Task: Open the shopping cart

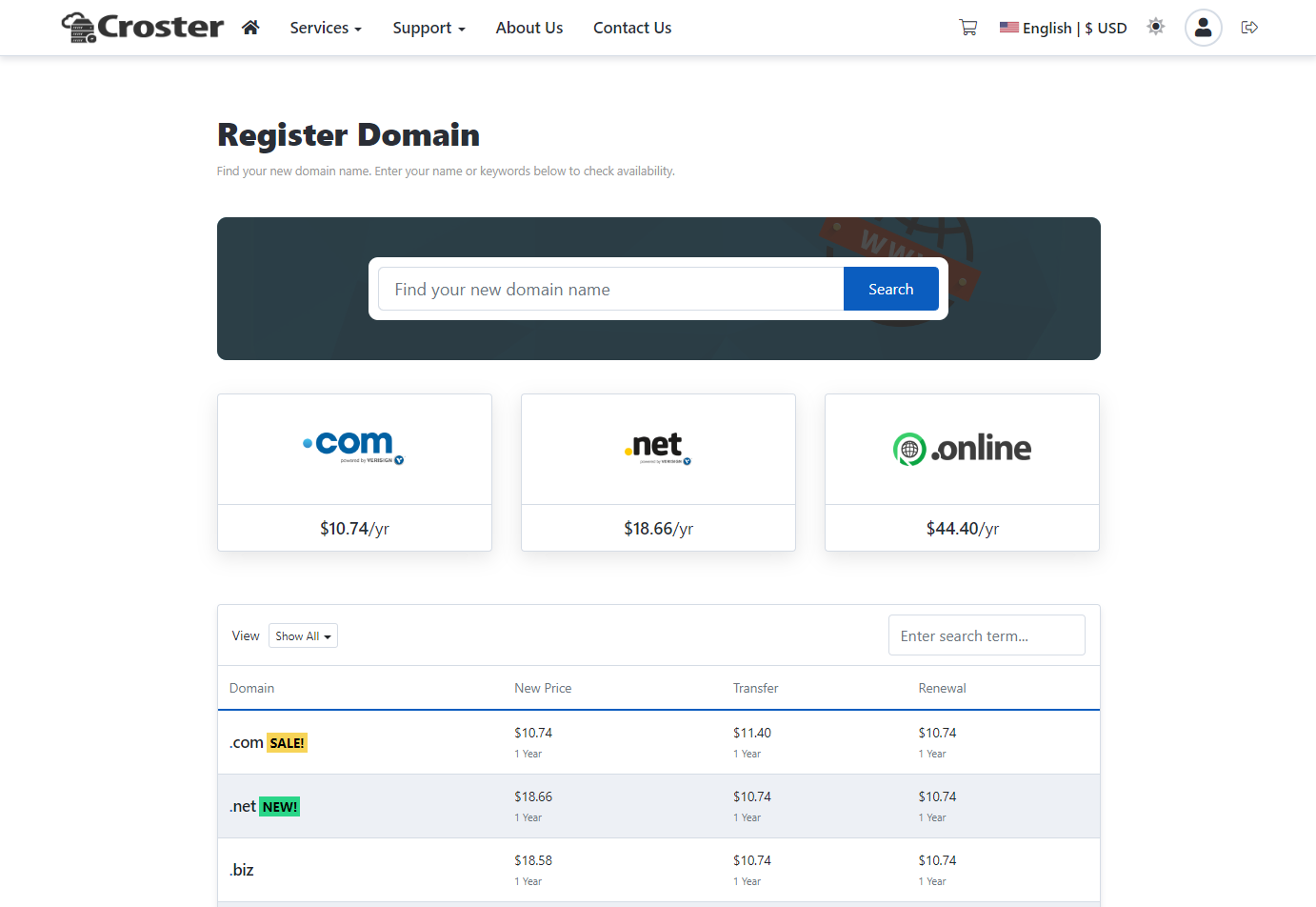Action: pos(967,28)
